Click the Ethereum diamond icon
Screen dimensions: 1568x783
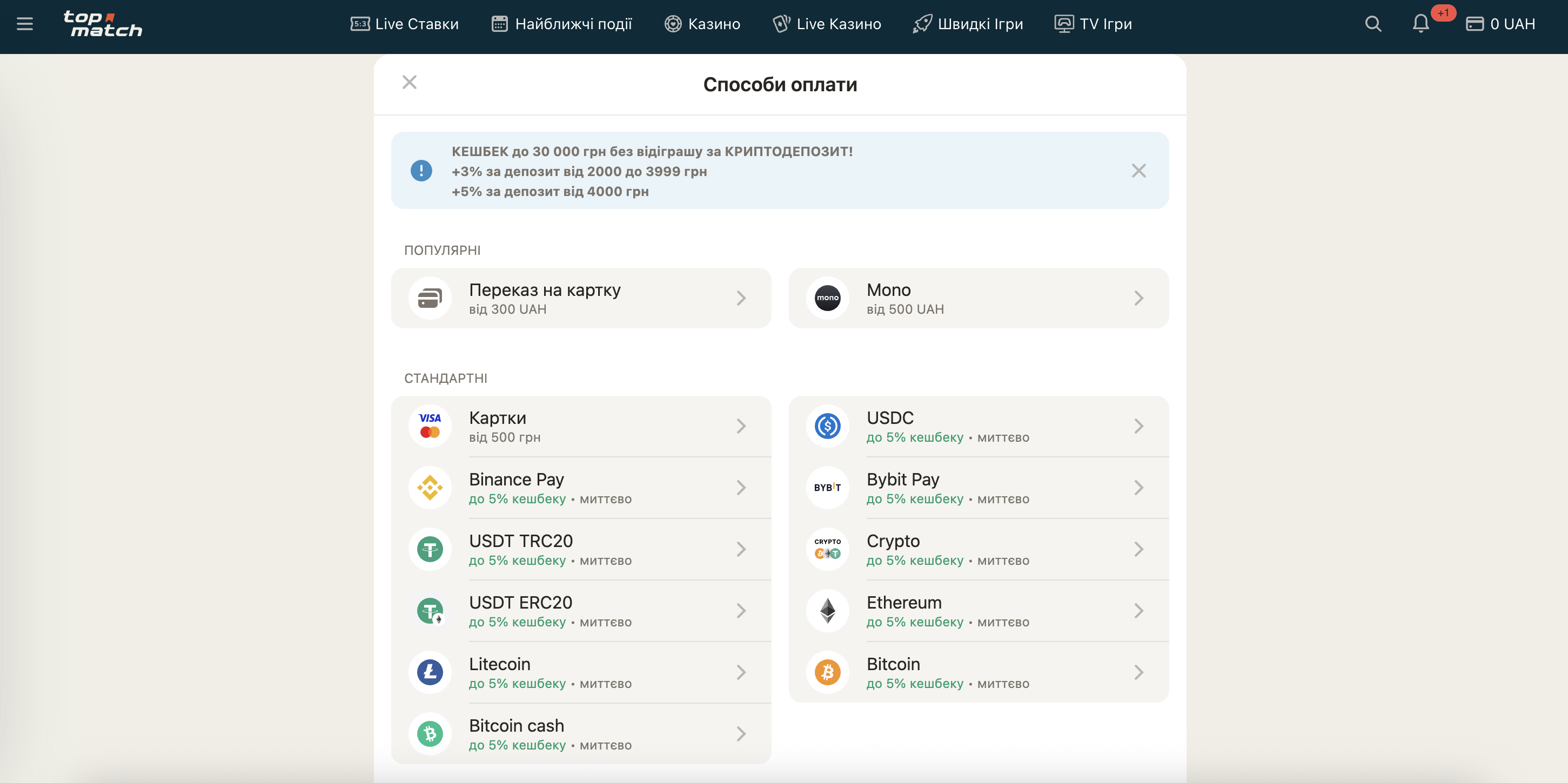827,610
